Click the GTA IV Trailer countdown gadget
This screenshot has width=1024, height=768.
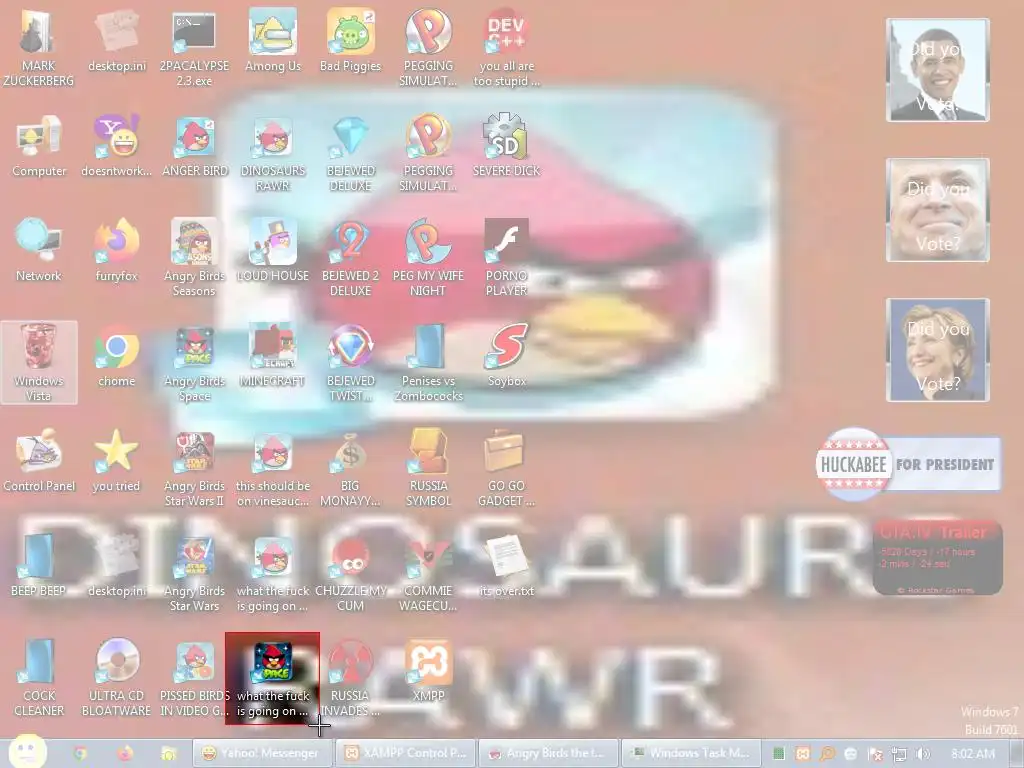tap(938, 557)
